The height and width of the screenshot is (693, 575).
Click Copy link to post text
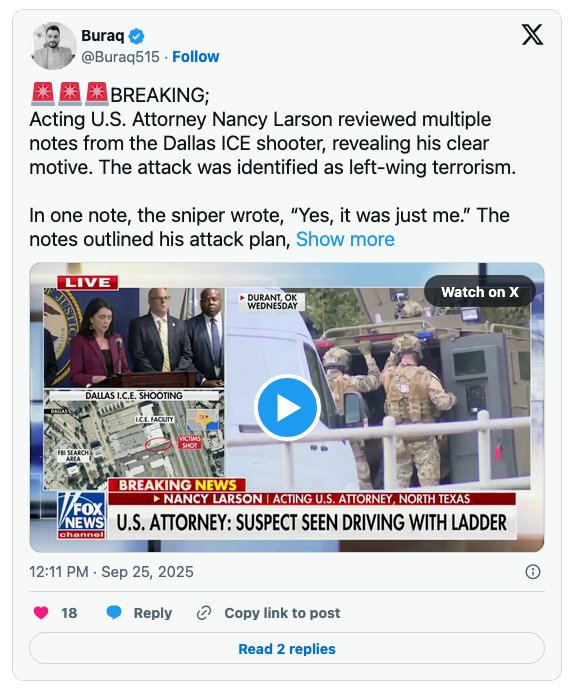pyautogui.click(x=282, y=613)
